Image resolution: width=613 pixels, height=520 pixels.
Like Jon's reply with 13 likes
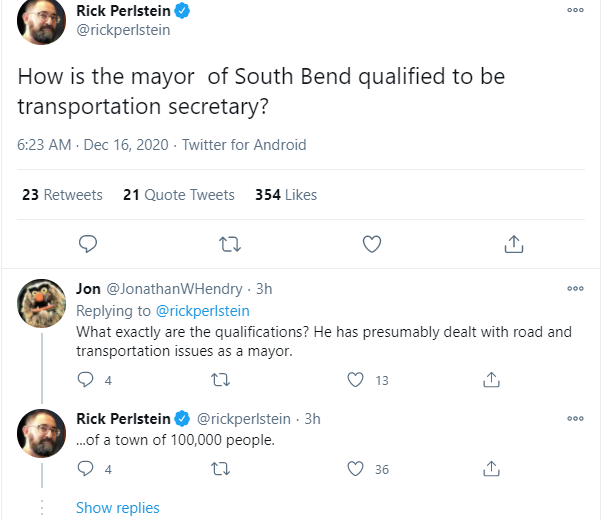pyautogui.click(x=355, y=379)
